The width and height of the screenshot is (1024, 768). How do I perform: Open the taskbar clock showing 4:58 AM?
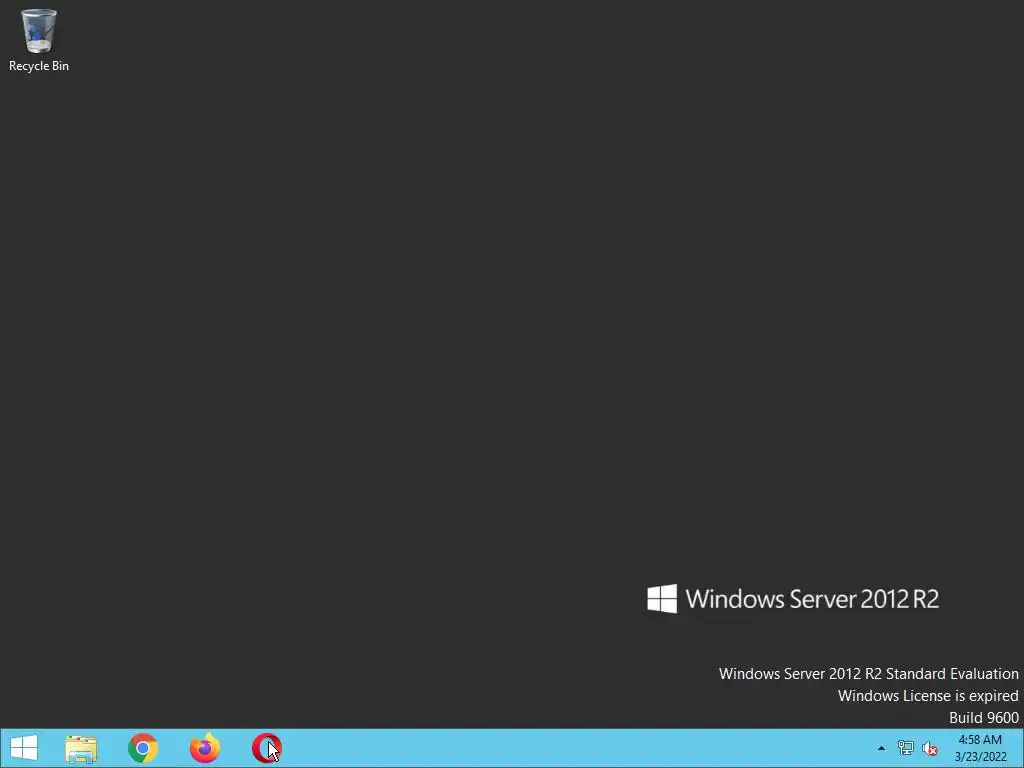pyautogui.click(x=980, y=748)
